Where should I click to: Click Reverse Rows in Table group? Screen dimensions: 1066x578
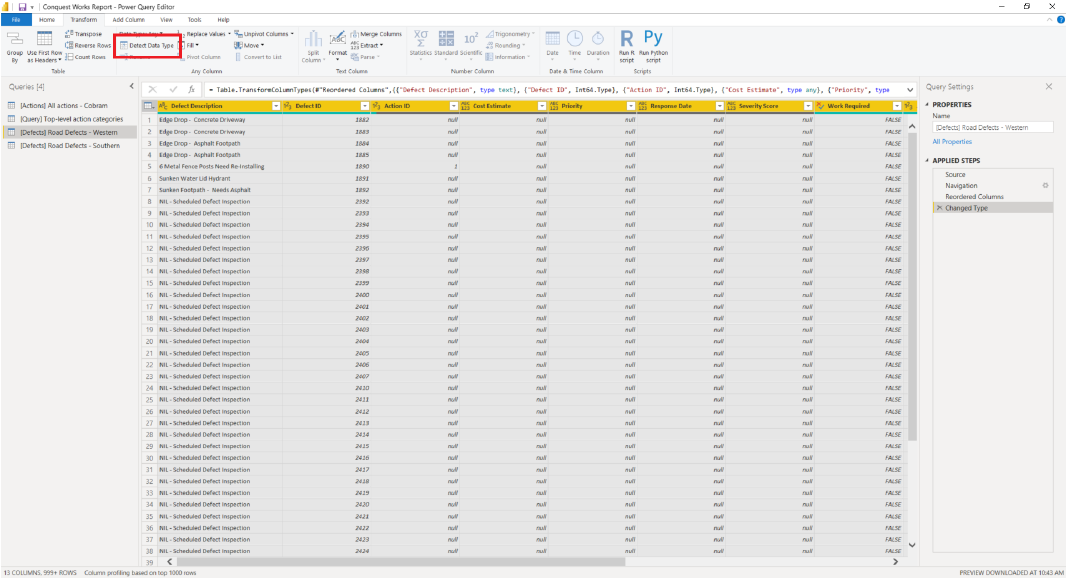coord(88,46)
